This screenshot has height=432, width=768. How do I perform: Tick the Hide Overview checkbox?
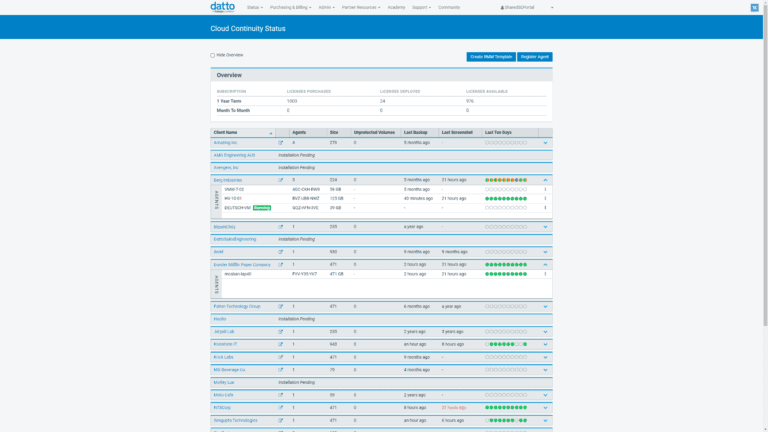coord(213,55)
